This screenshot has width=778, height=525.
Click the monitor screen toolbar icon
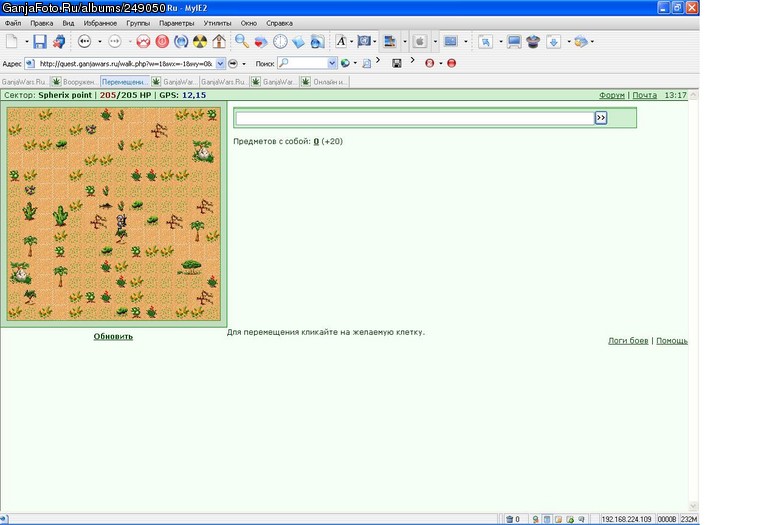point(514,41)
